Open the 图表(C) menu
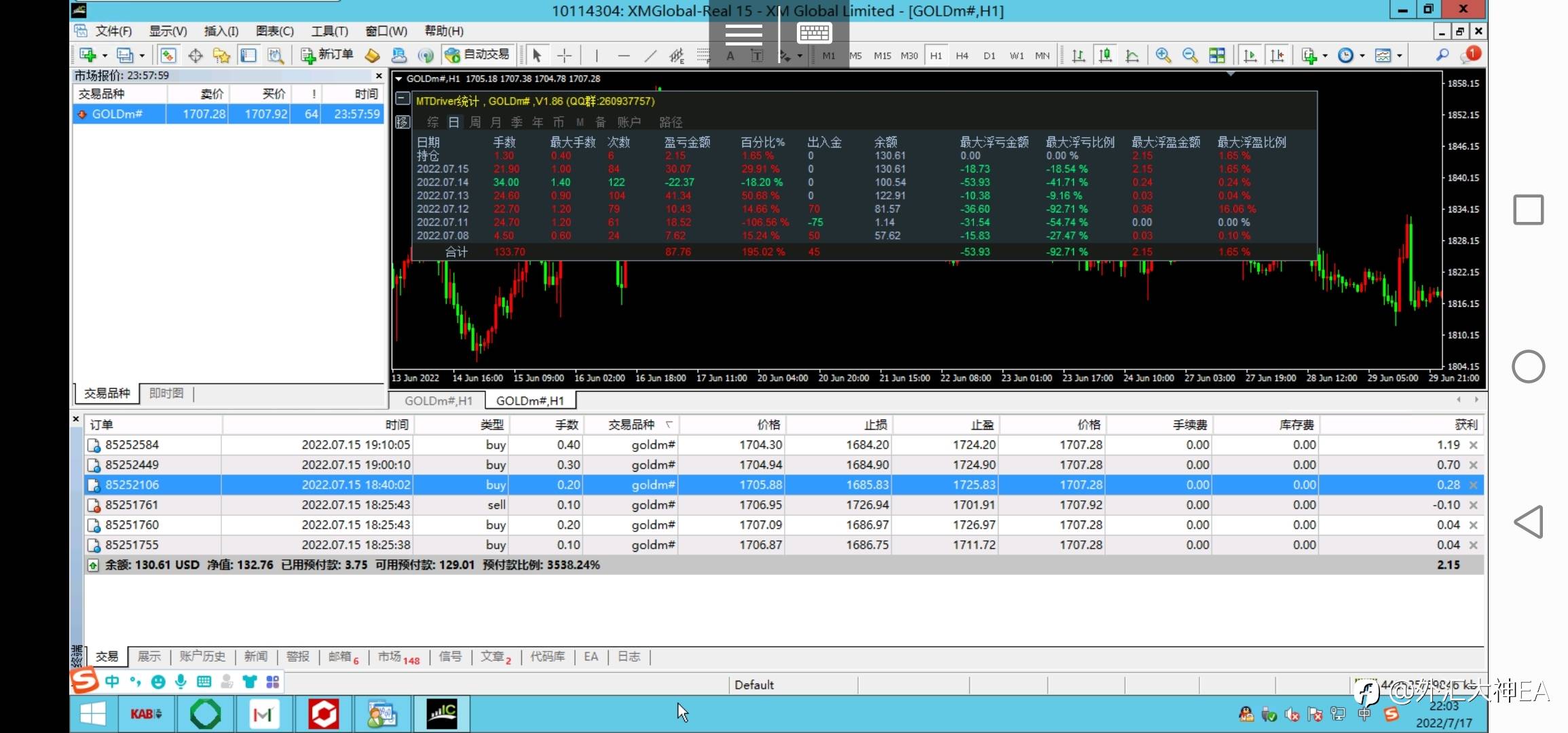 coord(274,31)
